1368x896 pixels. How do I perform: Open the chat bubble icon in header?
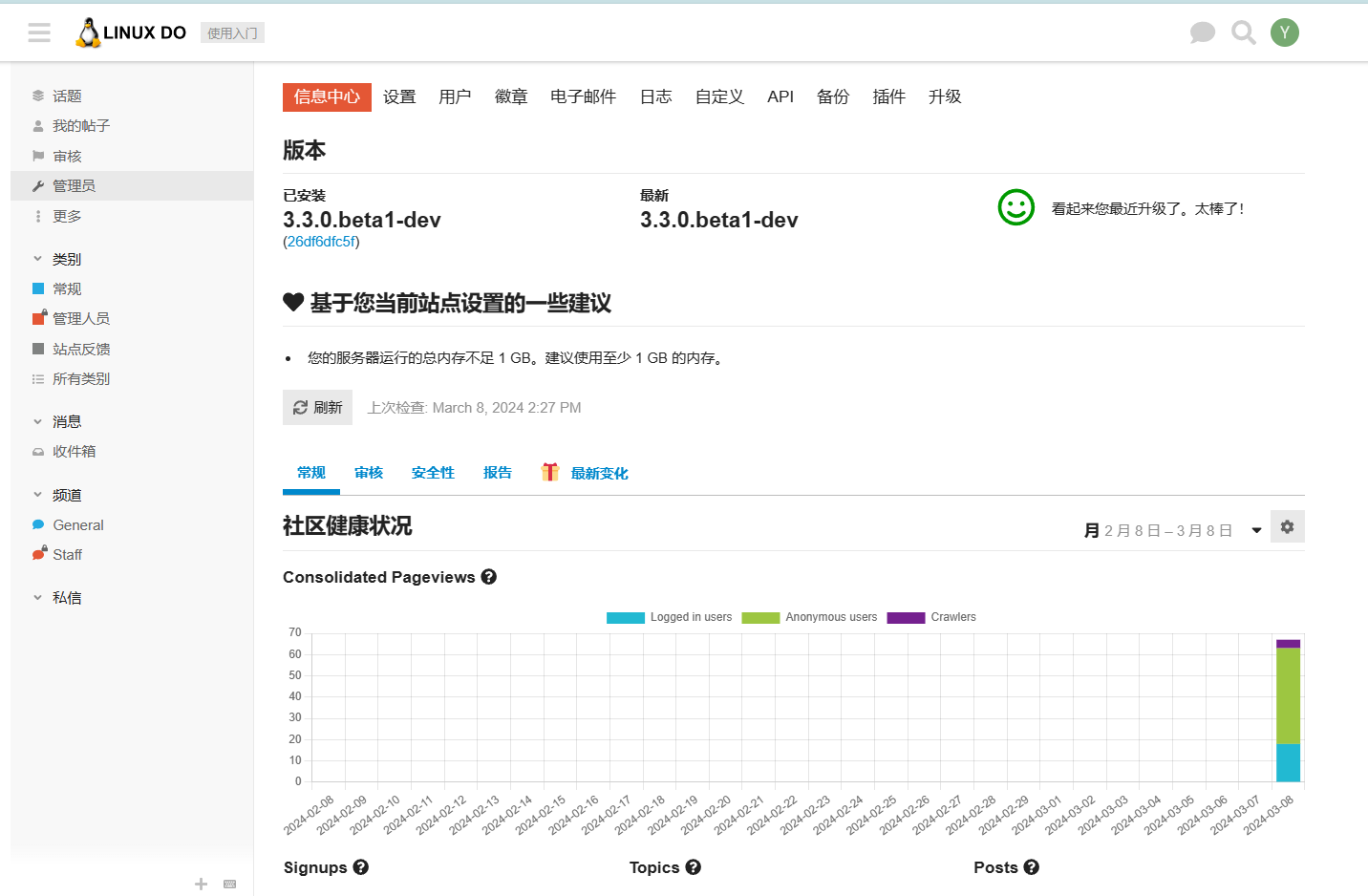[1202, 33]
